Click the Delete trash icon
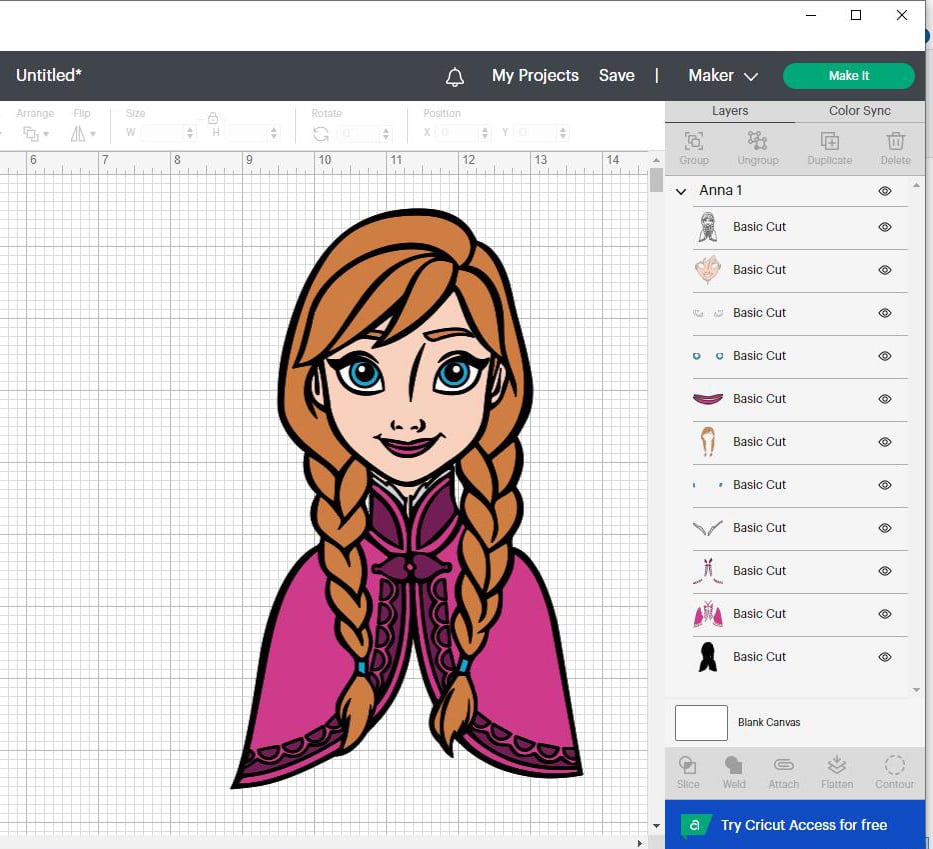933x849 pixels. coord(896,141)
